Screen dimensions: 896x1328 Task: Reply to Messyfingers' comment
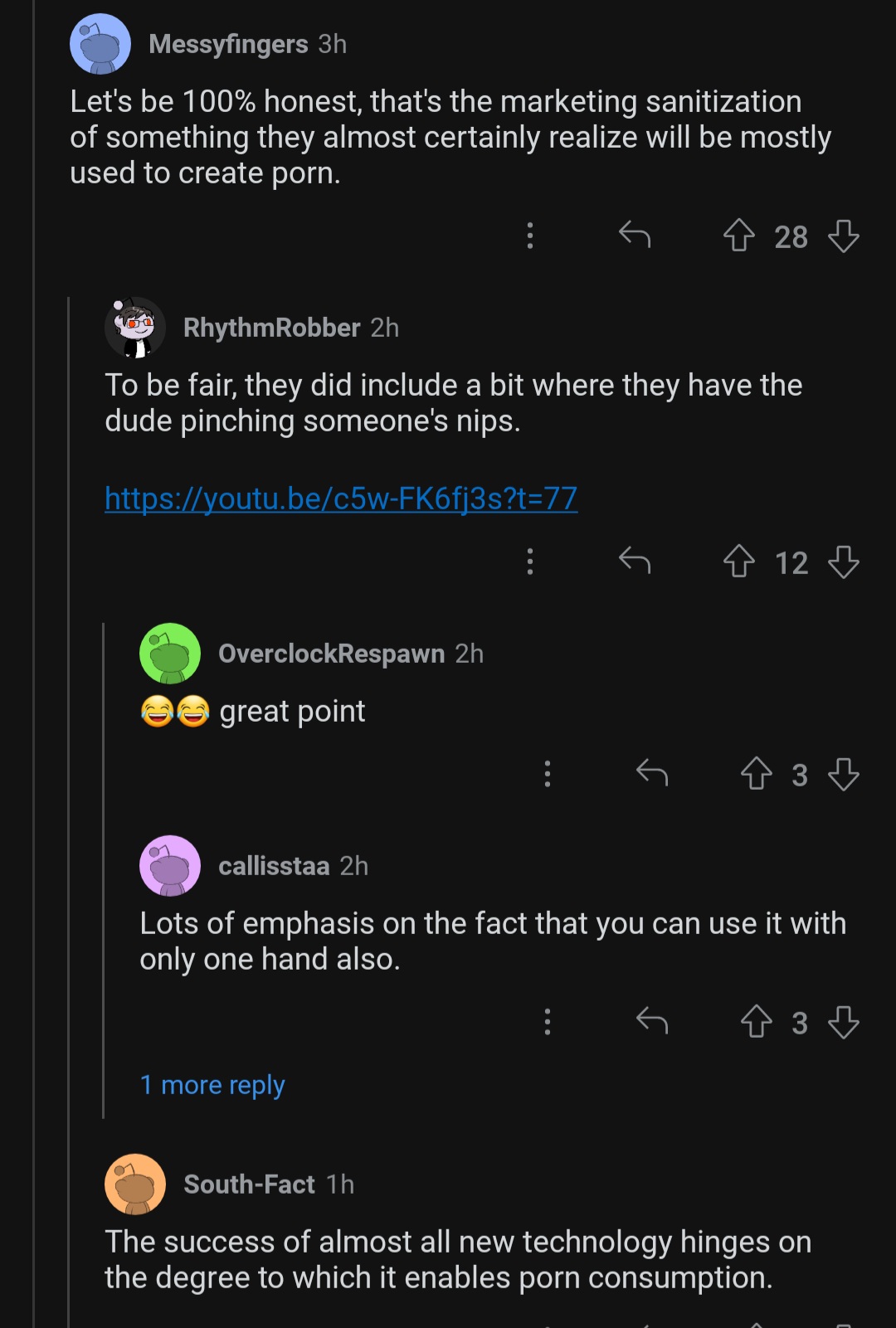coord(635,236)
